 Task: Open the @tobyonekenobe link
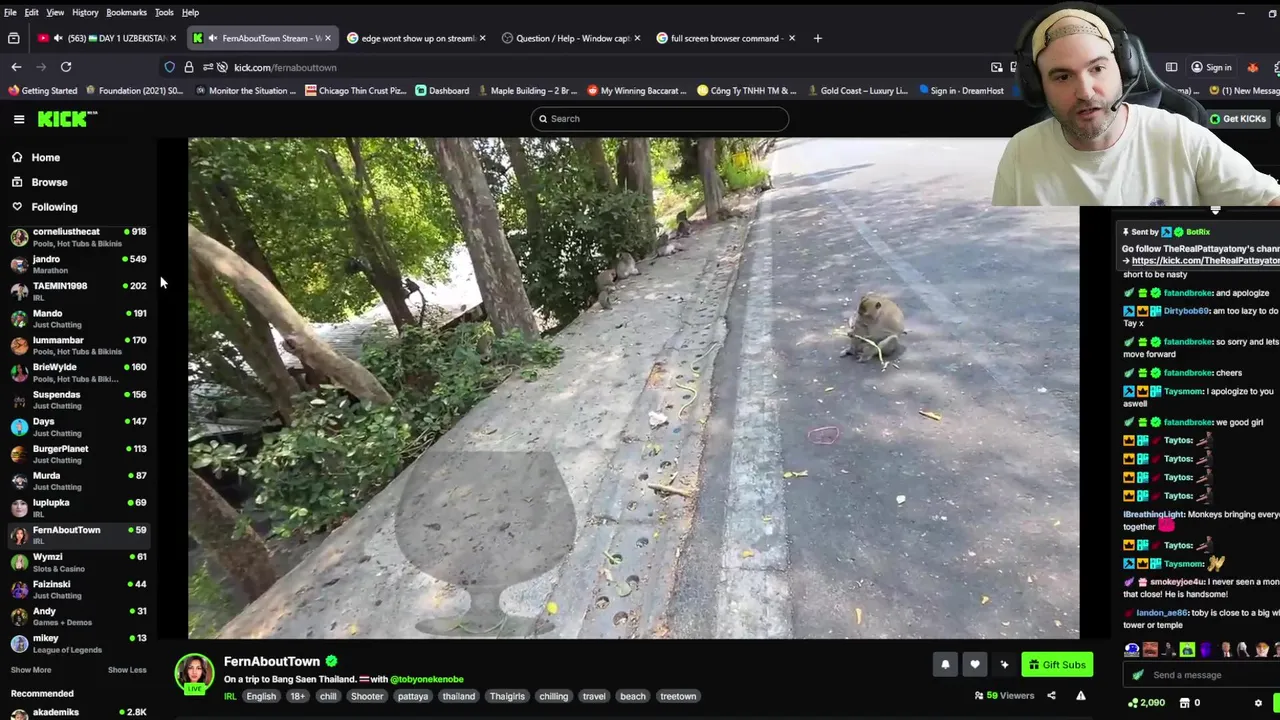(x=427, y=679)
